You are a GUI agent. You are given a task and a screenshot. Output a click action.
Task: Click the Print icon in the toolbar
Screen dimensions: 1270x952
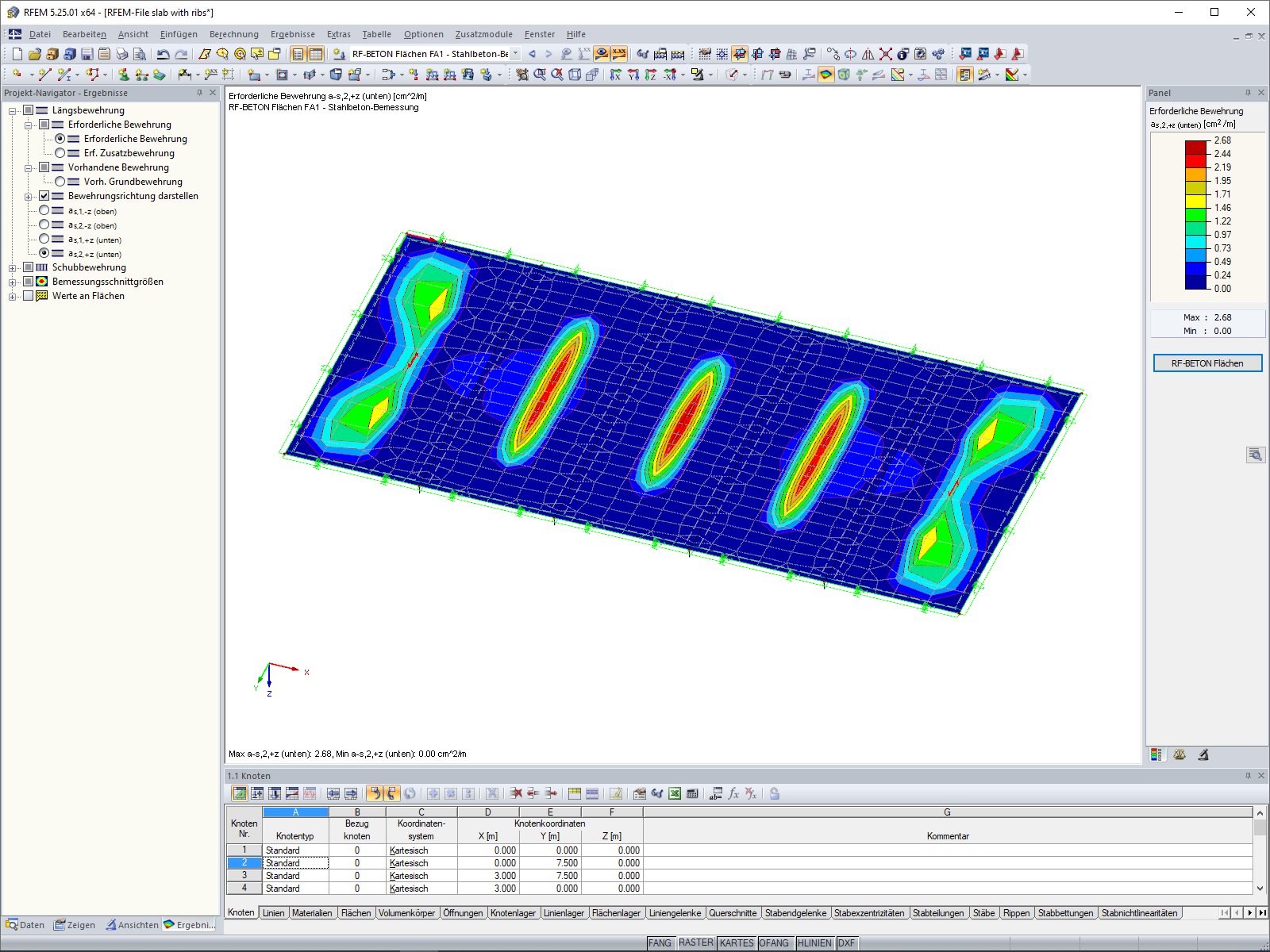122,54
